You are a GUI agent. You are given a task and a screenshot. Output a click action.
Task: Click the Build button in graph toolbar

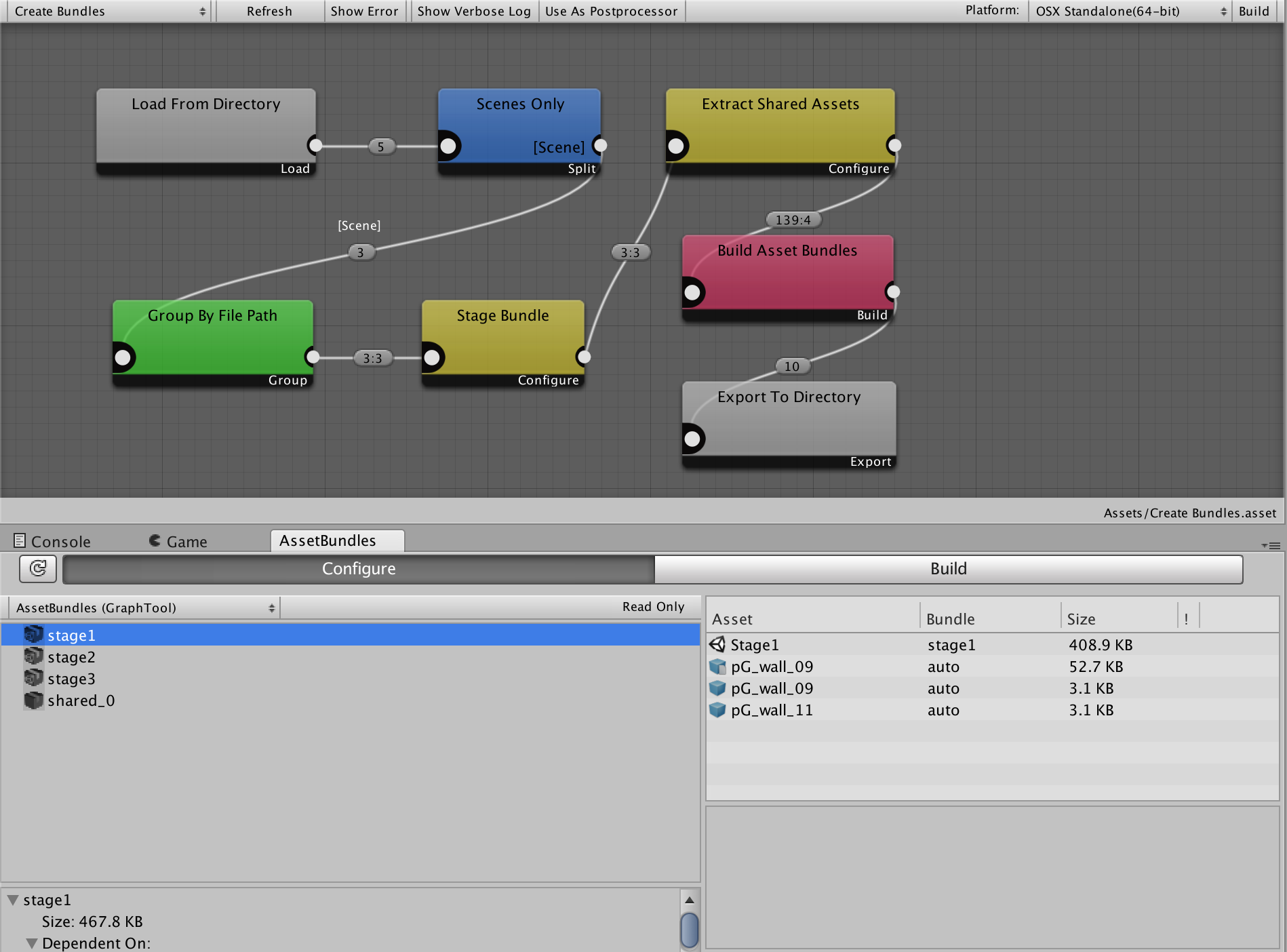[1254, 11]
